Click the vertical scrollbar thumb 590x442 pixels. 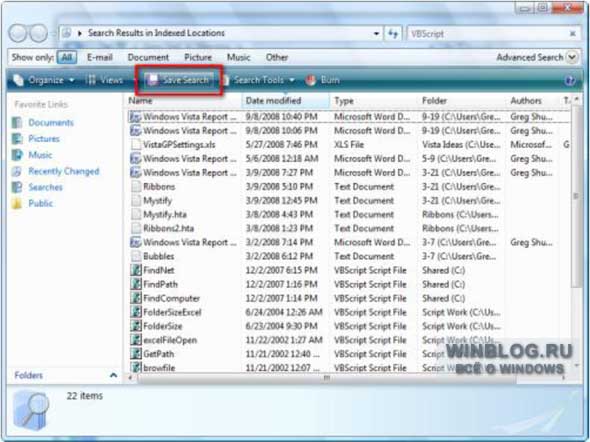[x=575, y=196]
